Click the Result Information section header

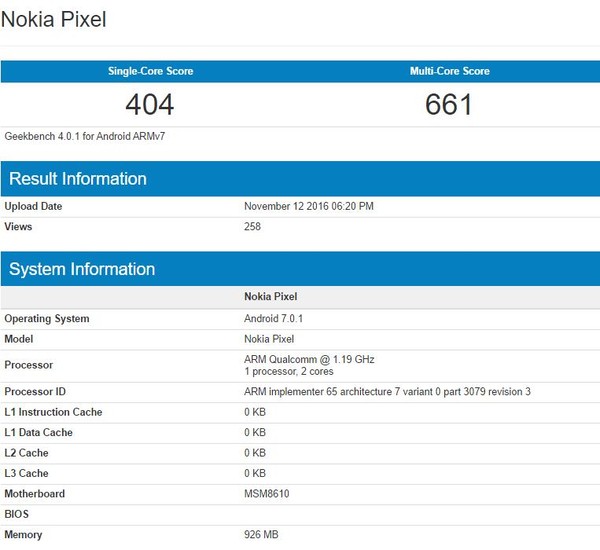[x=78, y=179]
